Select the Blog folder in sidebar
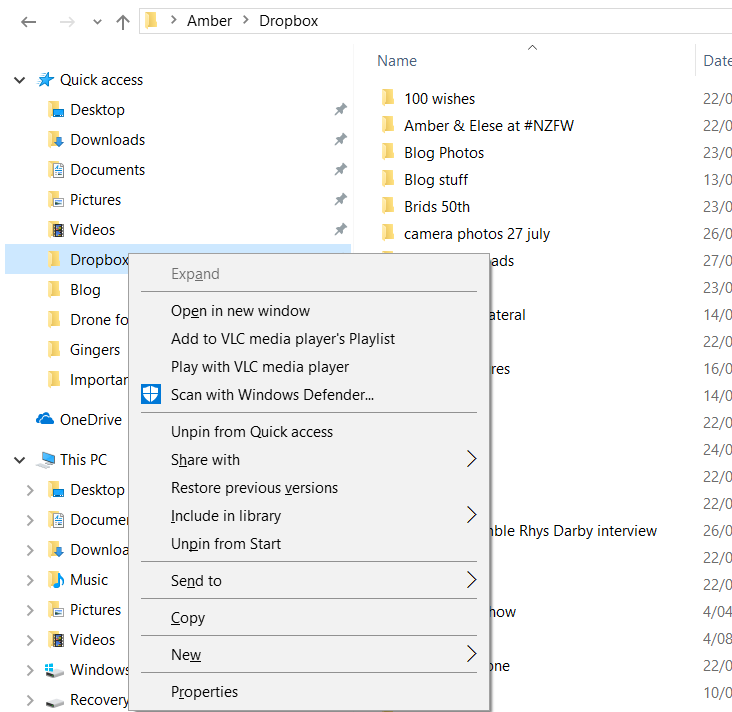The height and width of the screenshot is (712, 732). click(85, 290)
